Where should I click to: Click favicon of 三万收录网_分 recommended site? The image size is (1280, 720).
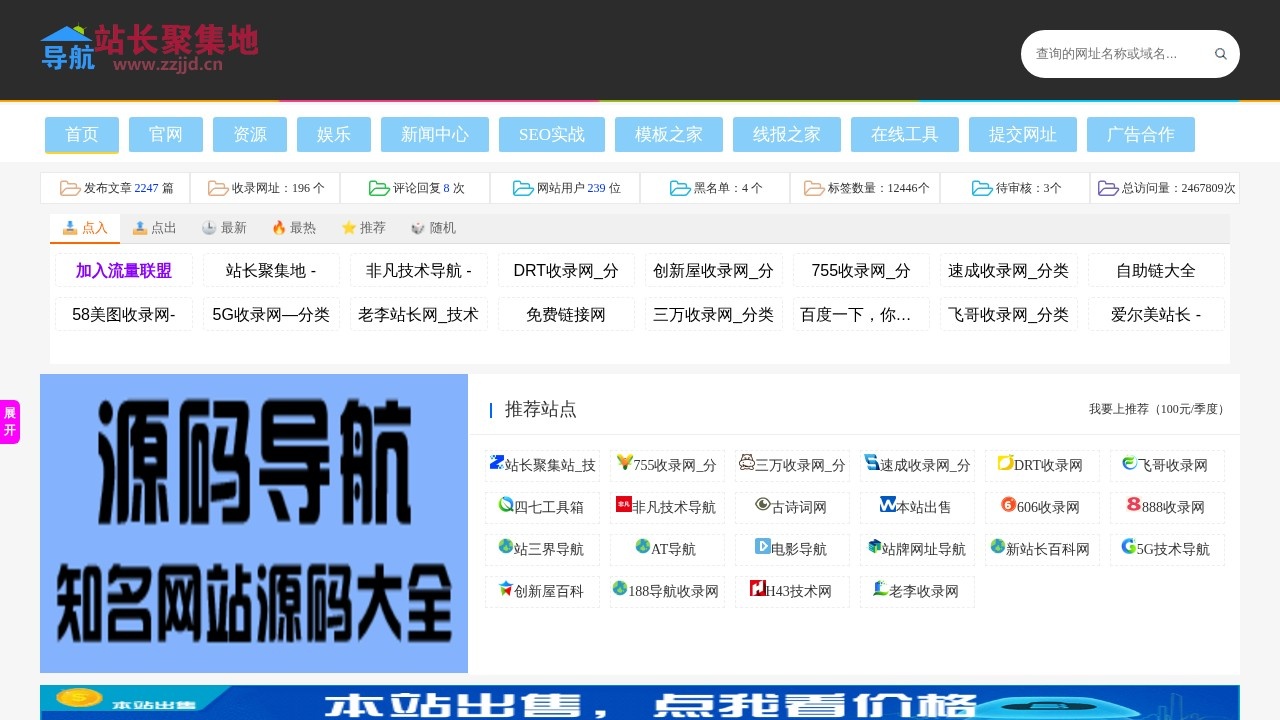click(x=747, y=462)
